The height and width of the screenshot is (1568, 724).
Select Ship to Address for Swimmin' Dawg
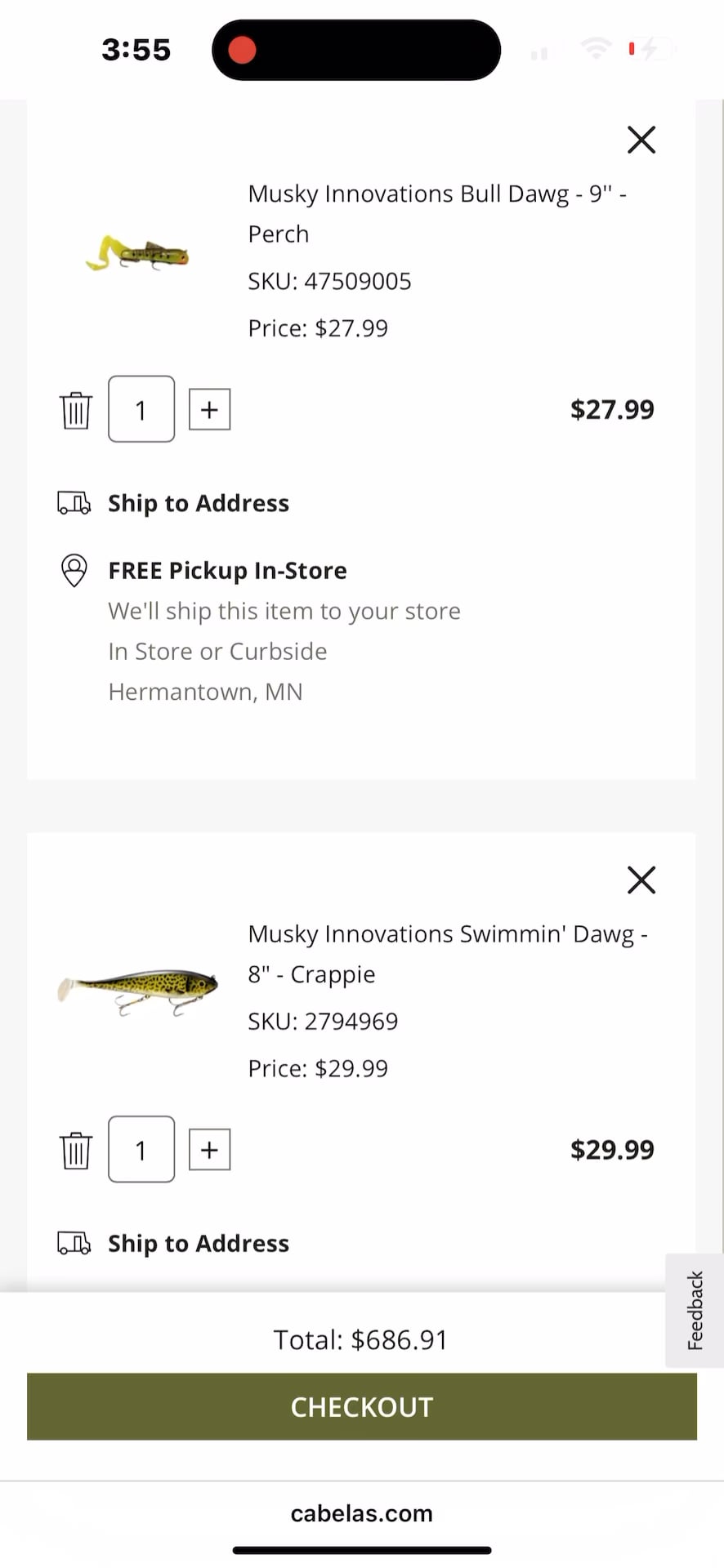click(199, 1243)
